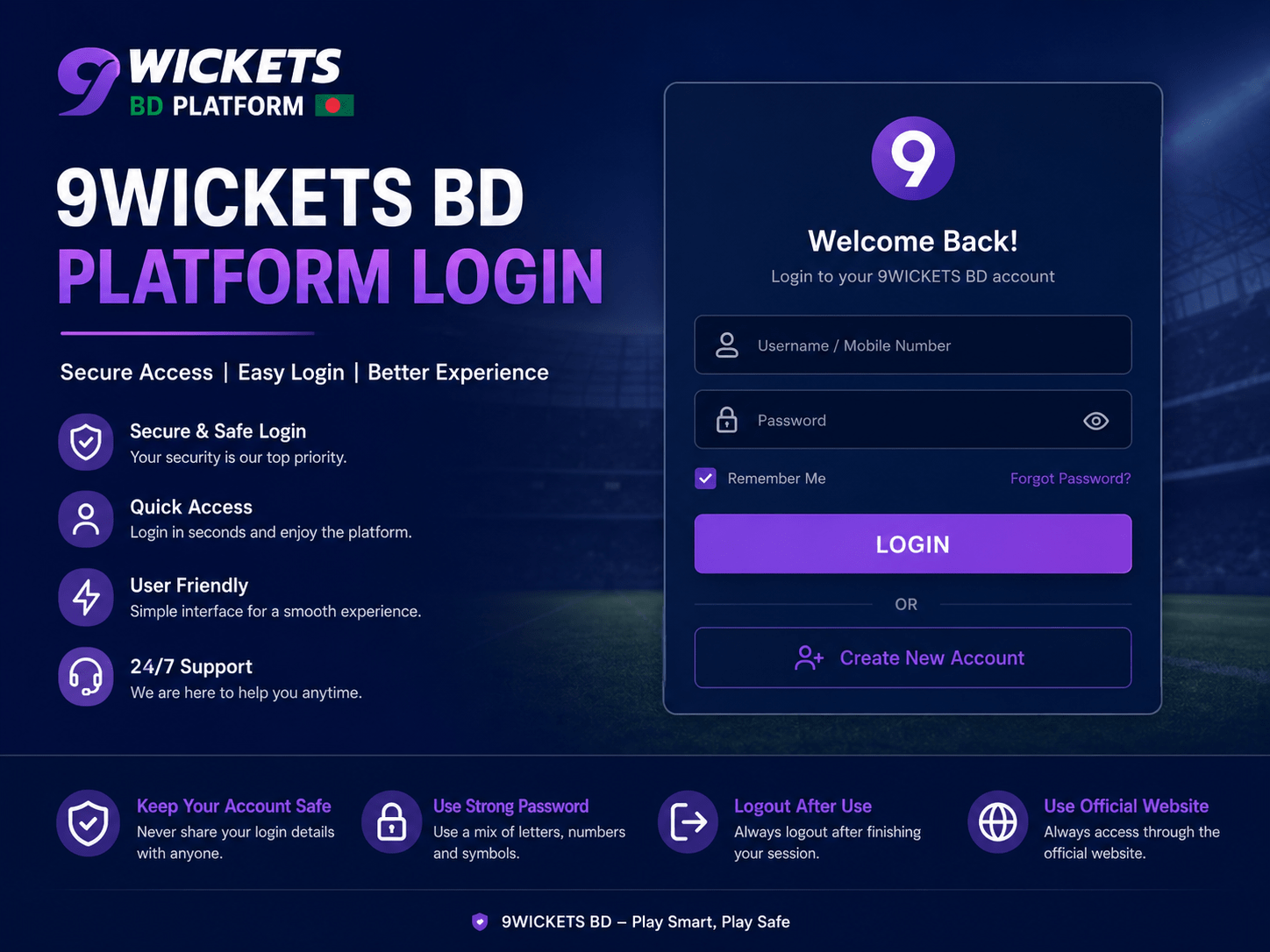Click the globe icon for Use Official Website
Screen dimensions: 1270x952
(x=998, y=822)
